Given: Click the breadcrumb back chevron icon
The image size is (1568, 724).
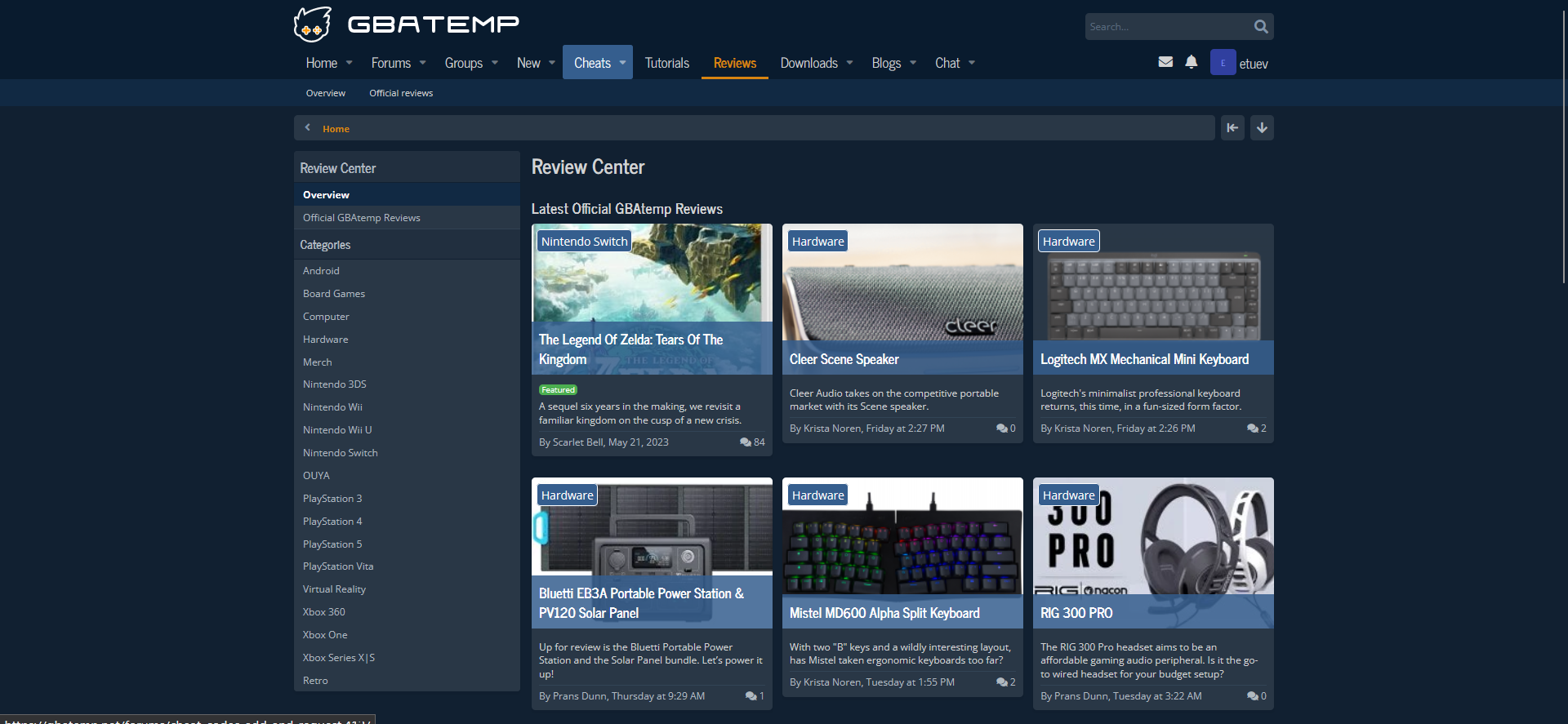Looking at the screenshot, I should coord(307,127).
